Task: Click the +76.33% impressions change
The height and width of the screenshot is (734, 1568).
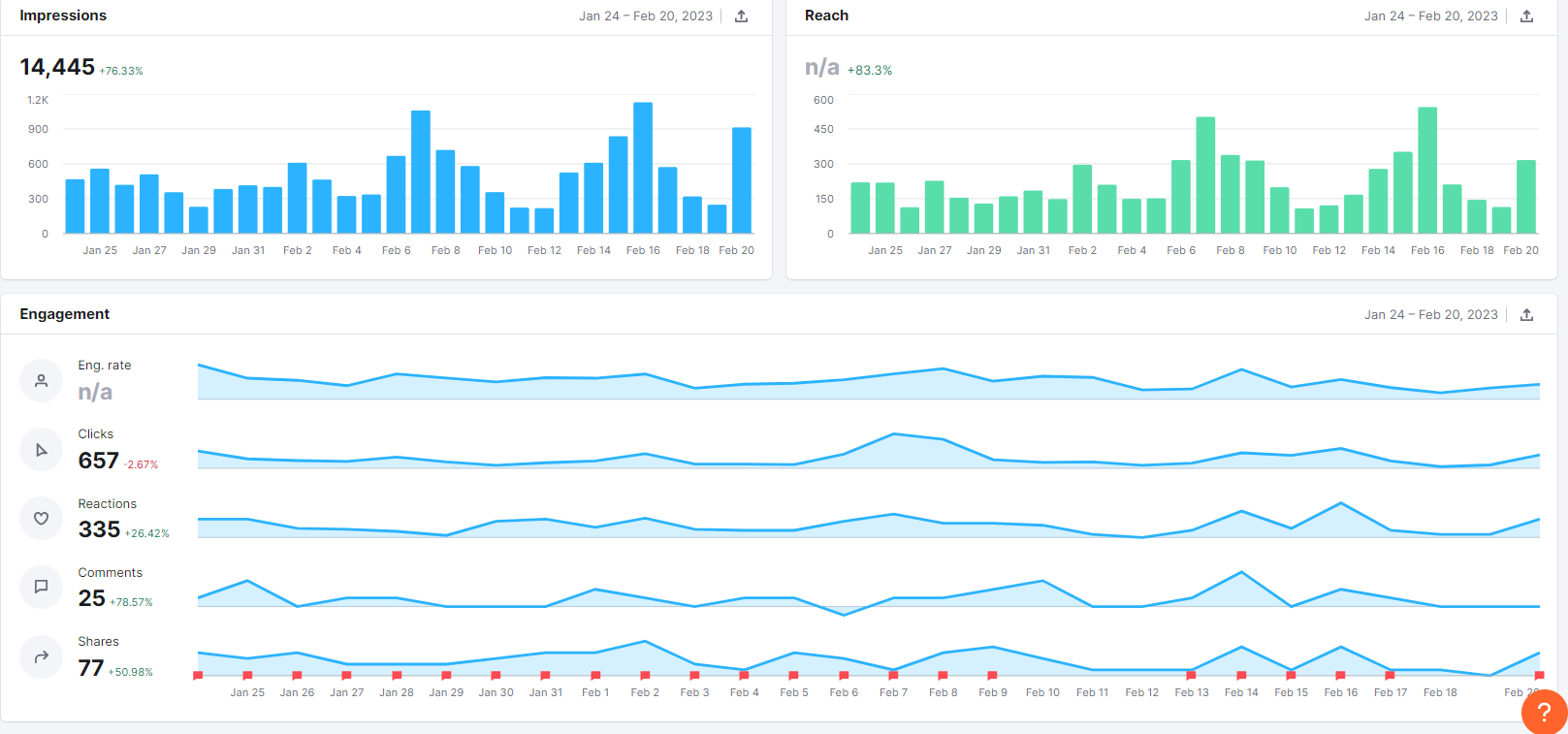Action: (121, 72)
